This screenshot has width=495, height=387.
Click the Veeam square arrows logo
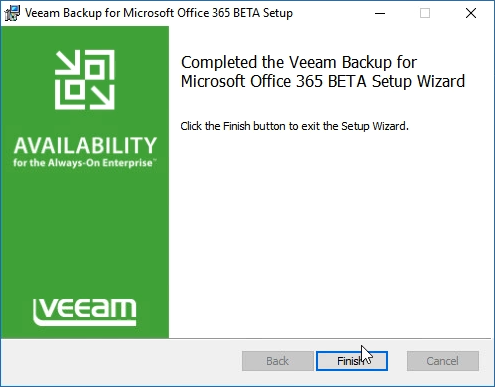click(x=85, y=80)
